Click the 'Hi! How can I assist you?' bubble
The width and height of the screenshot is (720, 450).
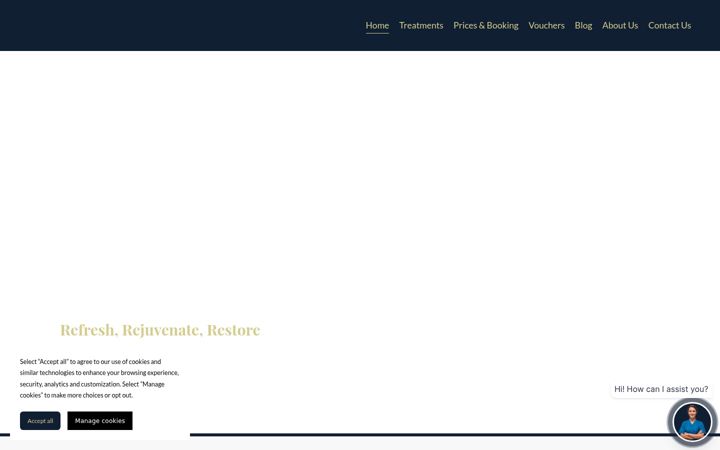[x=661, y=389]
